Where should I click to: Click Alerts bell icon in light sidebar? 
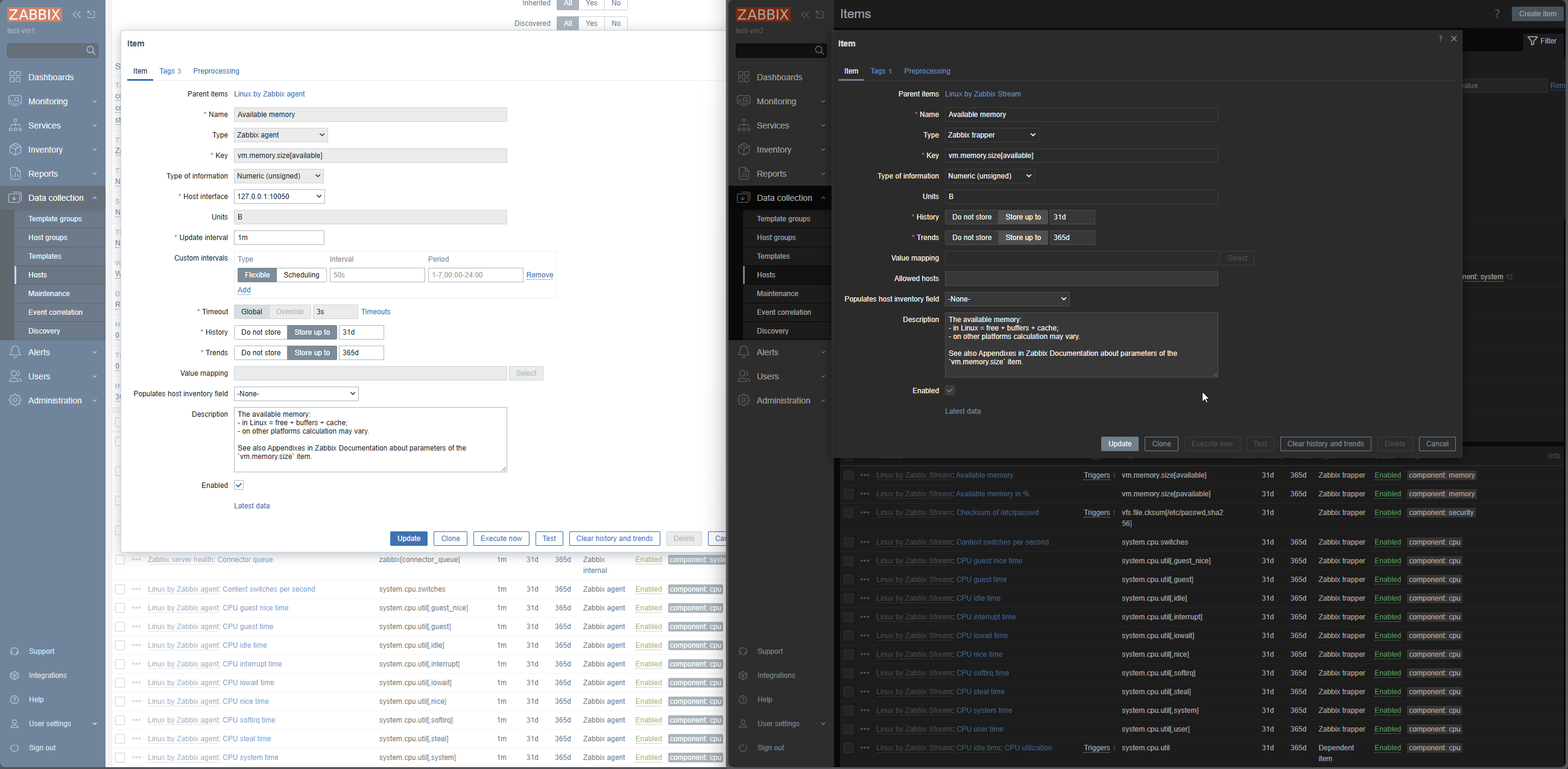click(15, 353)
